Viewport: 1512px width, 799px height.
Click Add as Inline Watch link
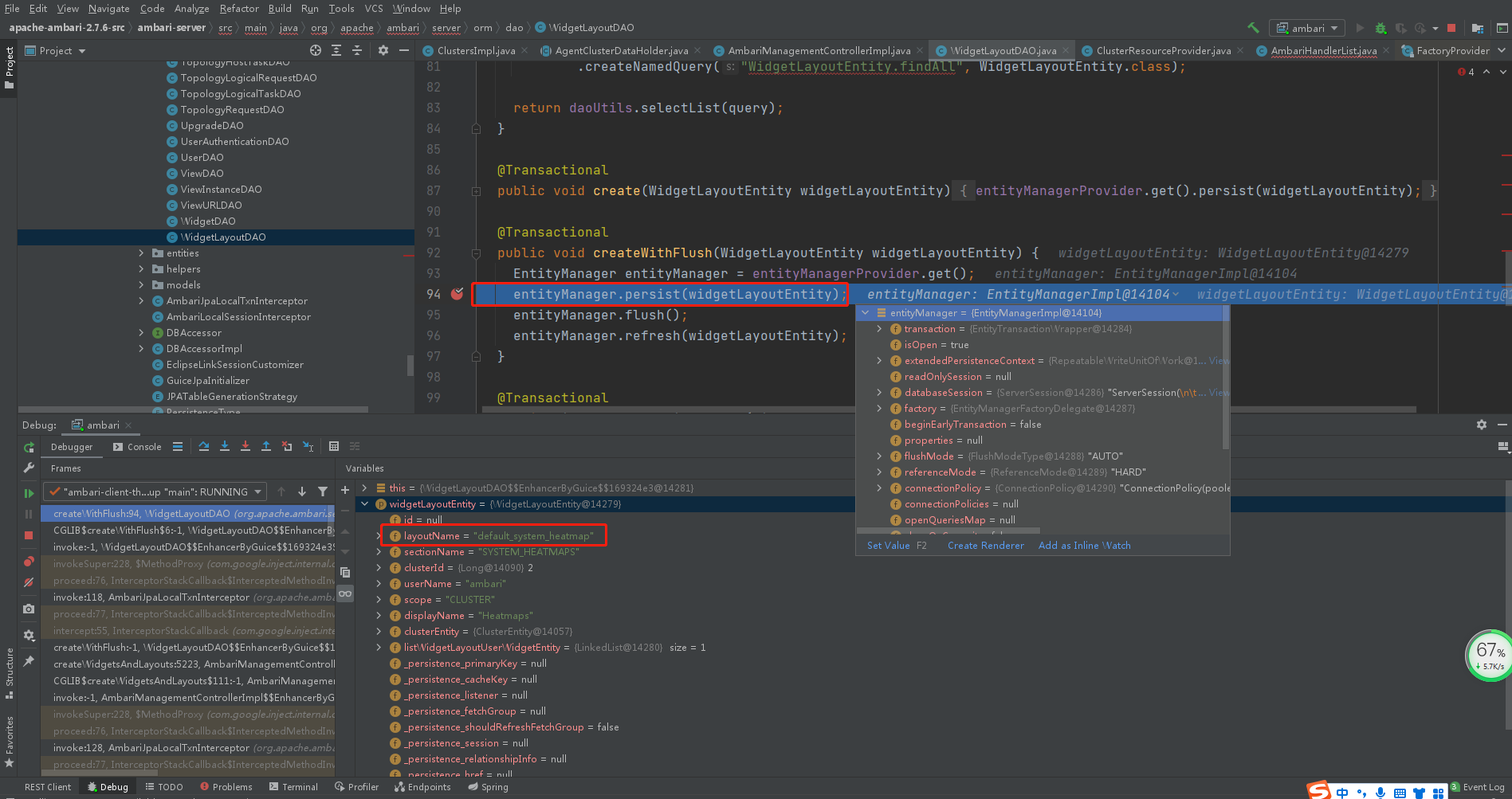[1084, 546]
